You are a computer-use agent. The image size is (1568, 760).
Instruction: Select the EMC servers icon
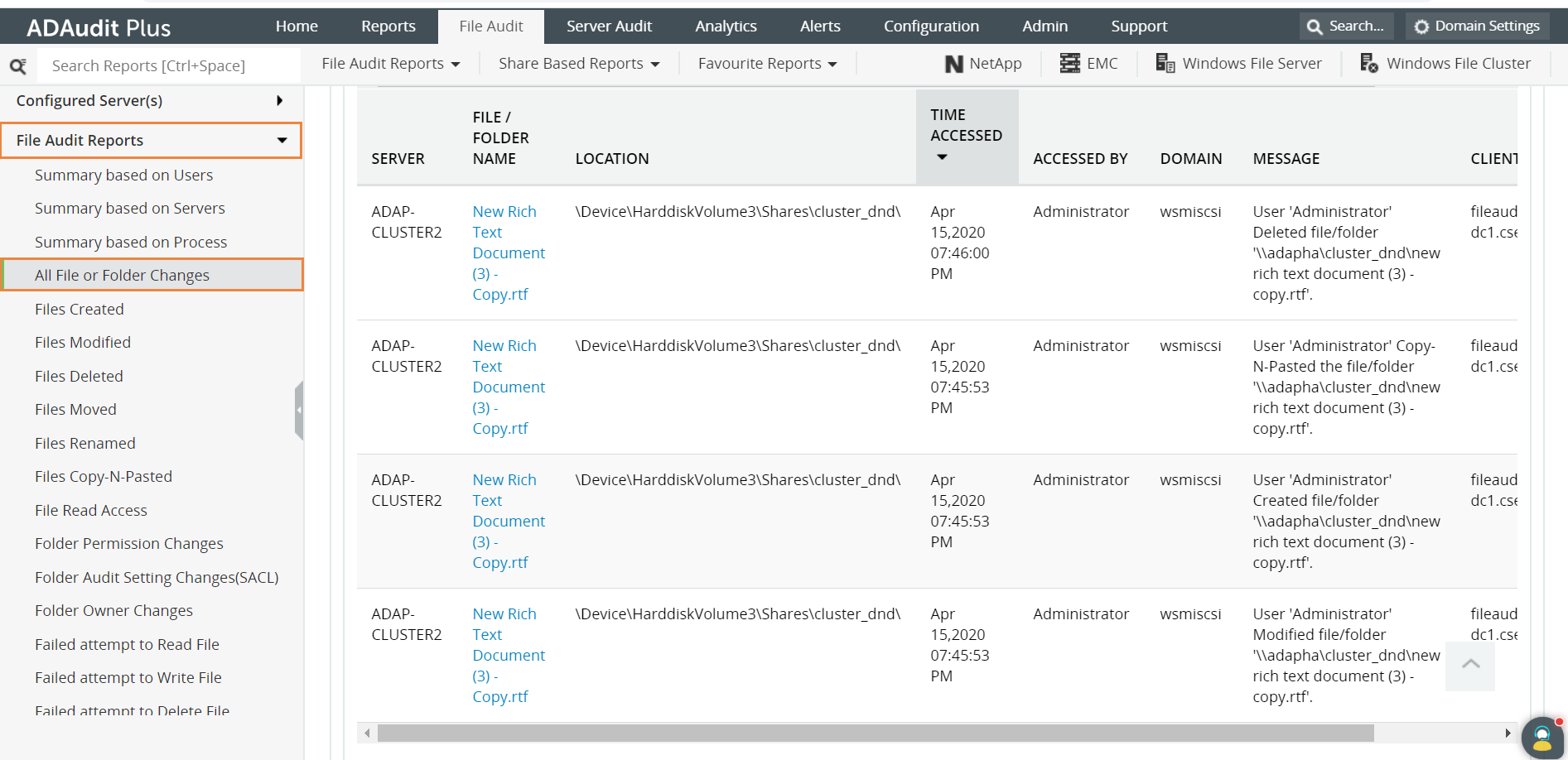[1089, 63]
